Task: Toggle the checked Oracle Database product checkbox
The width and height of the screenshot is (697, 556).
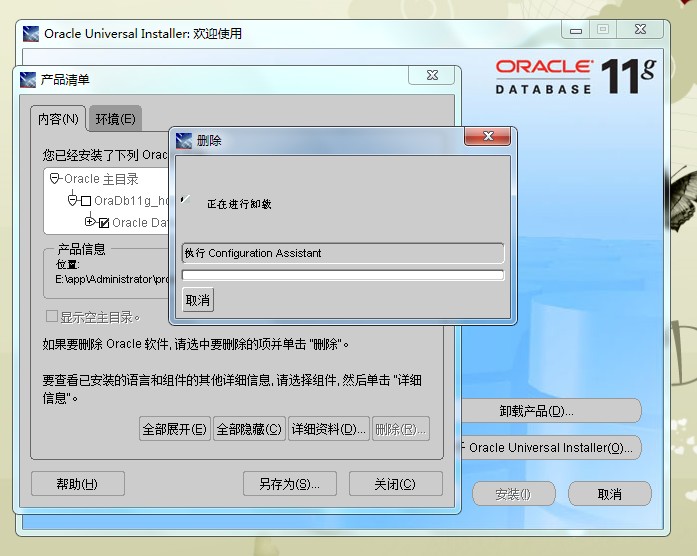Action: coord(104,223)
